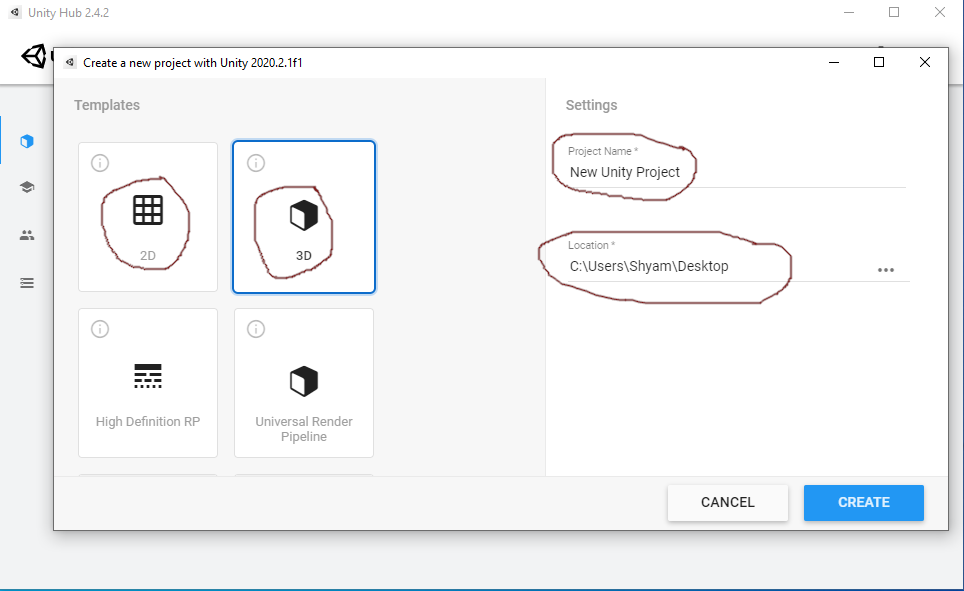Open Installs list in Unity Hub sidebar
Viewport: 964px width, 591px height.
pyautogui.click(x=26, y=283)
